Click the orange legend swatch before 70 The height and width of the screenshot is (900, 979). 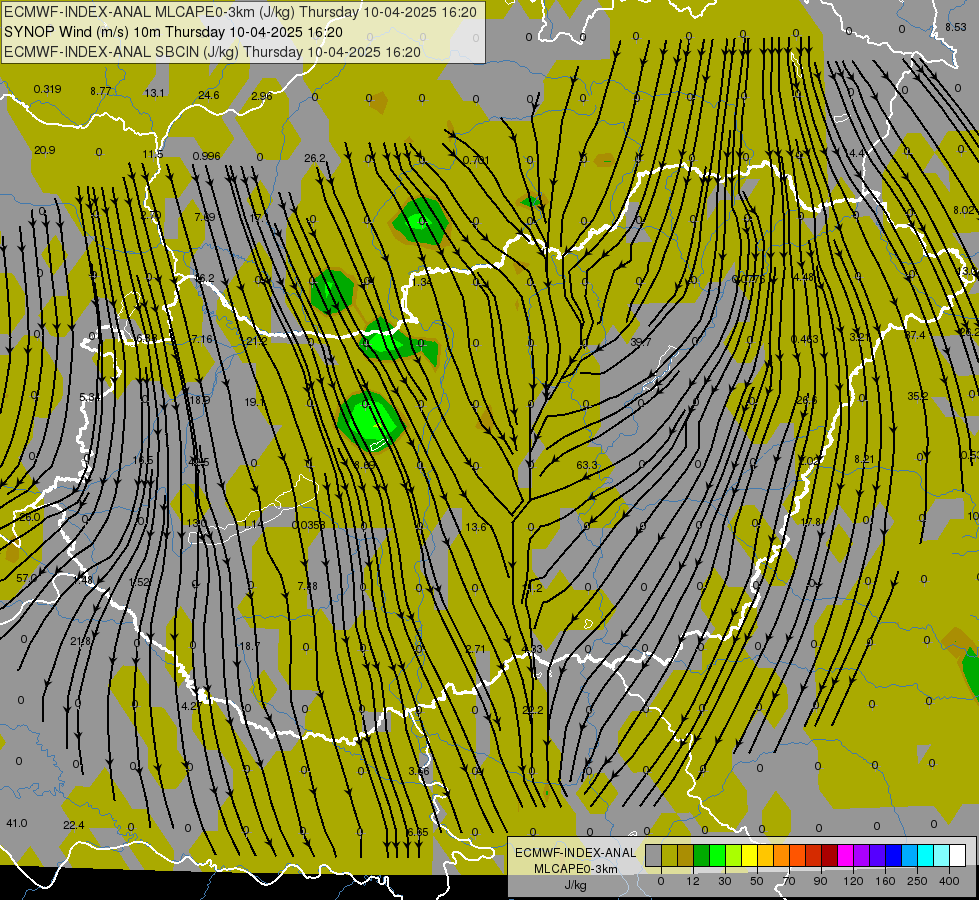(782, 855)
